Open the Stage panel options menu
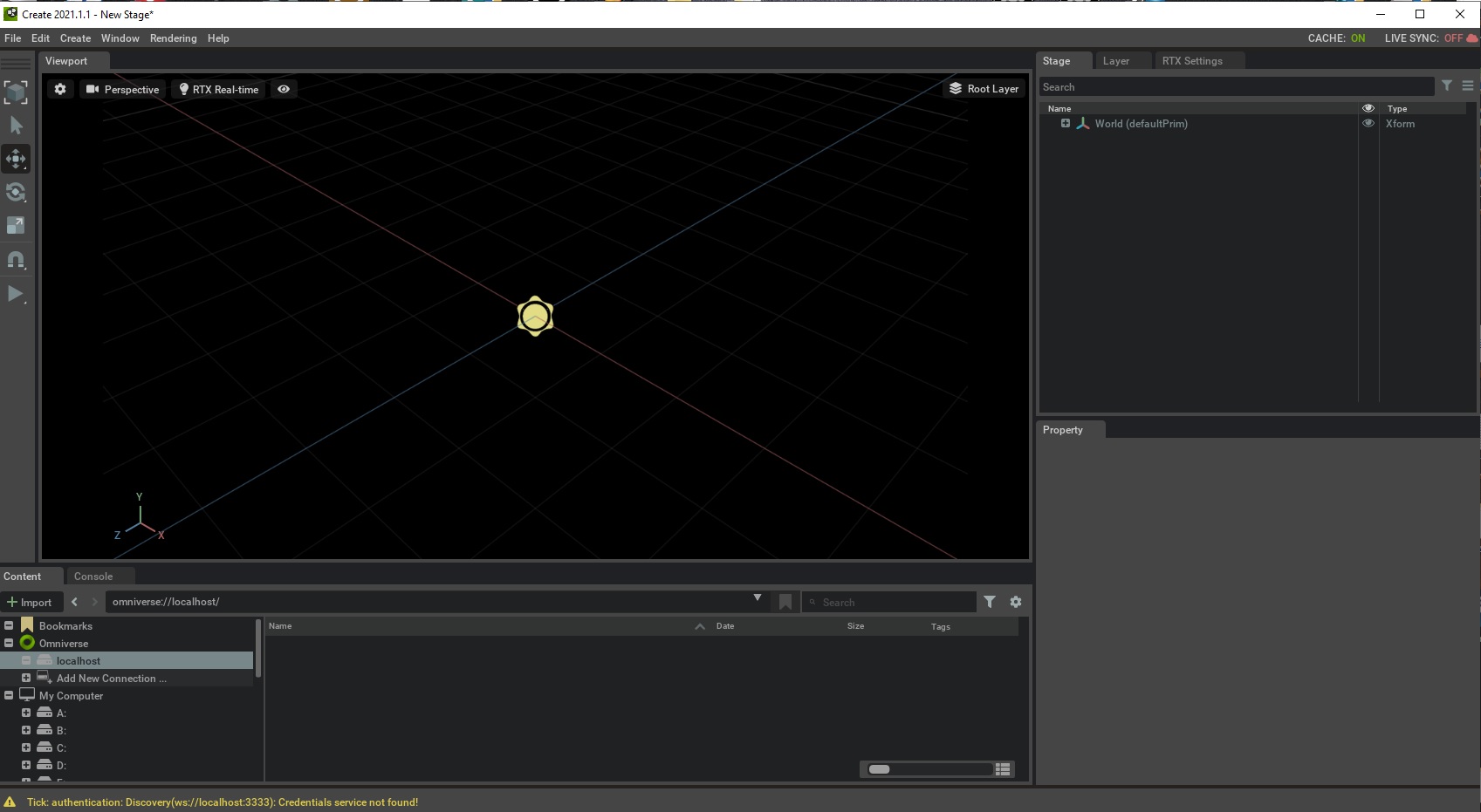This screenshot has width=1481, height=812. (x=1468, y=85)
